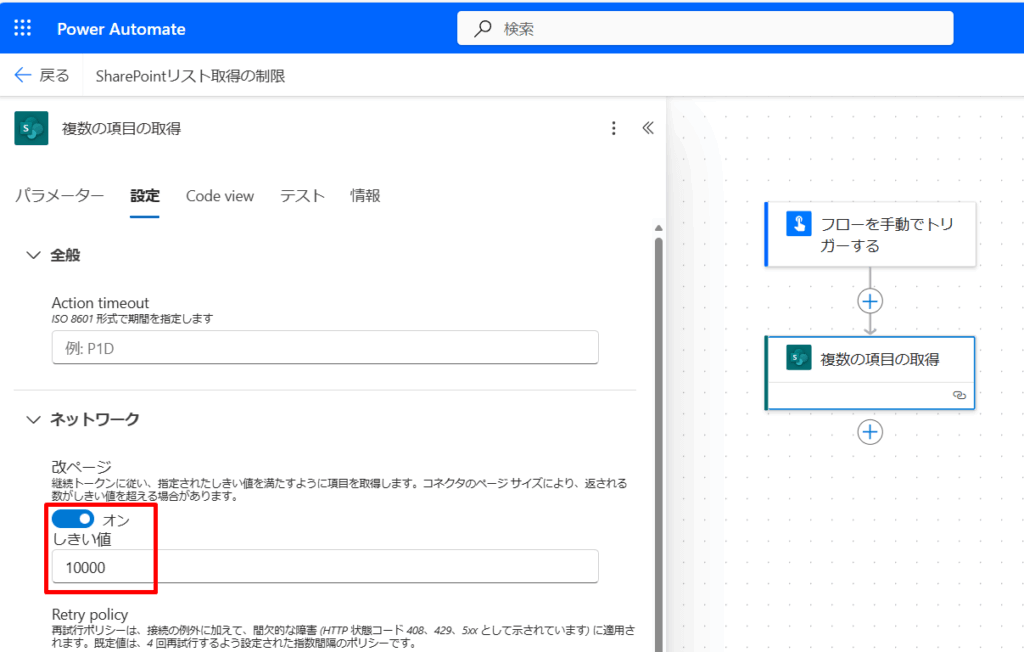This screenshot has width=1024, height=652.
Task: Turn off the 改ページ pagination toggle
Action: tap(72, 519)
